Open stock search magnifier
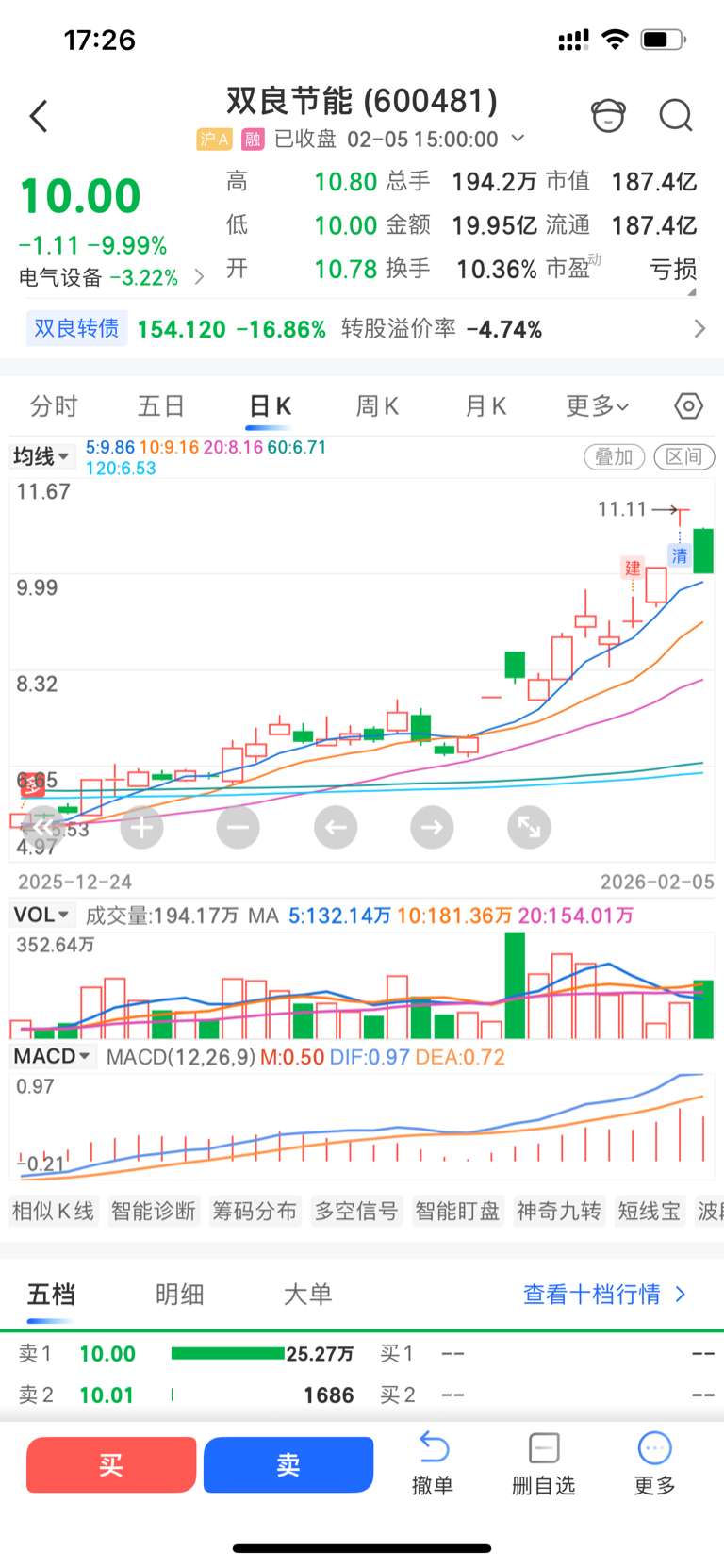The image size is (724, 1568). click(x=675, y=116)
